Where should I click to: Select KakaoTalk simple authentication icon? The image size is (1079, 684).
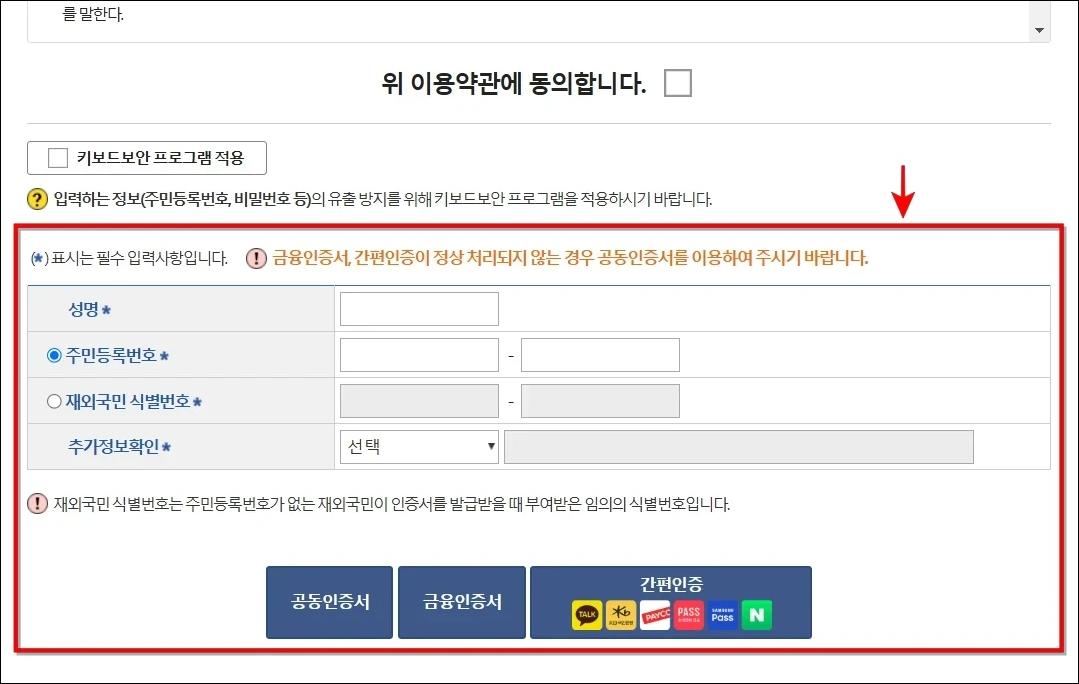[x=587, y=615]
